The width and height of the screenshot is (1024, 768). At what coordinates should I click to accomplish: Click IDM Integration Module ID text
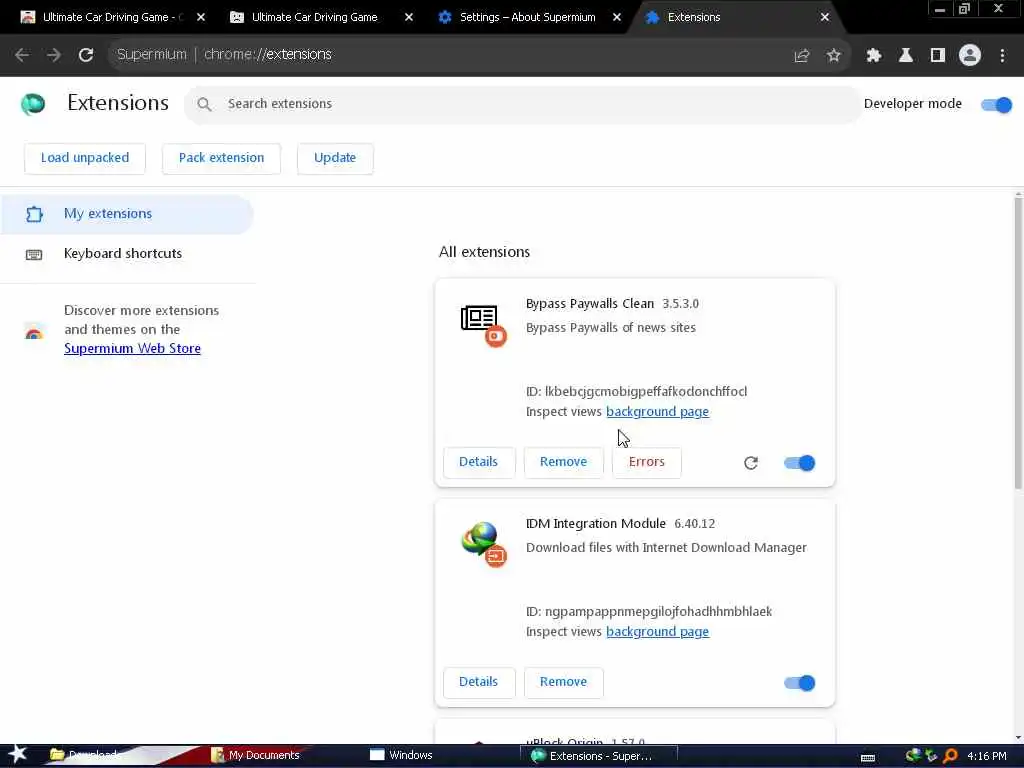click(649, 612)
